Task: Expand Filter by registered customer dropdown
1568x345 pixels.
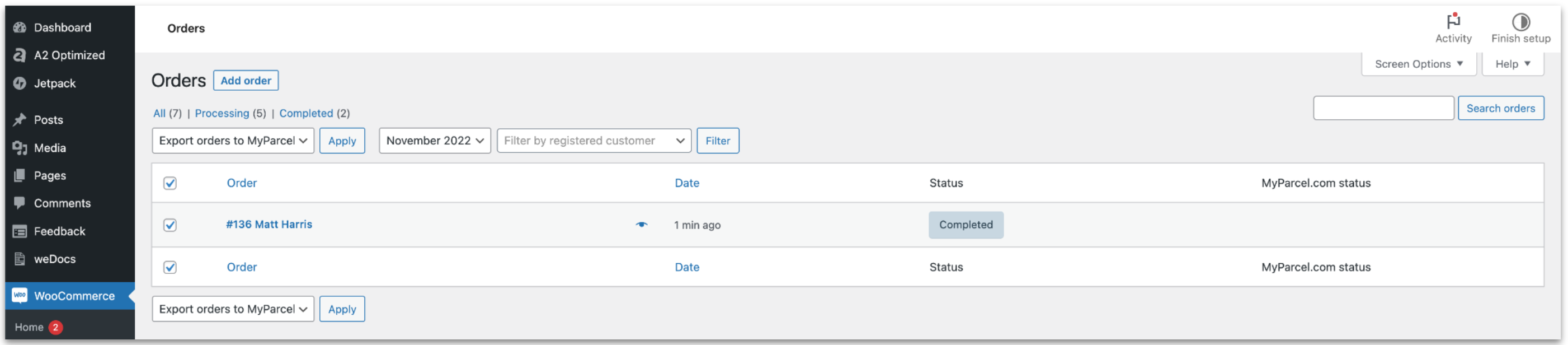Action: click(594, 141)
